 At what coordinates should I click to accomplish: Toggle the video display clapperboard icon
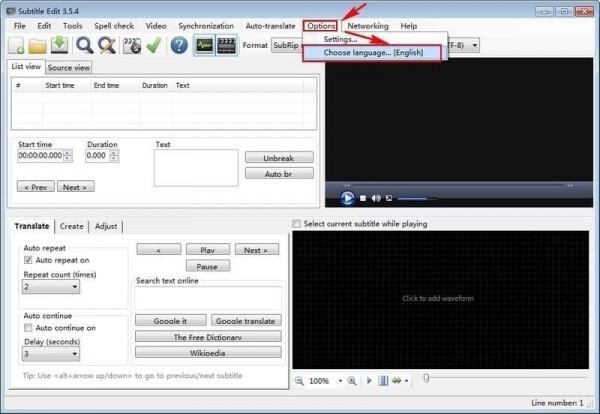point(227,45)
